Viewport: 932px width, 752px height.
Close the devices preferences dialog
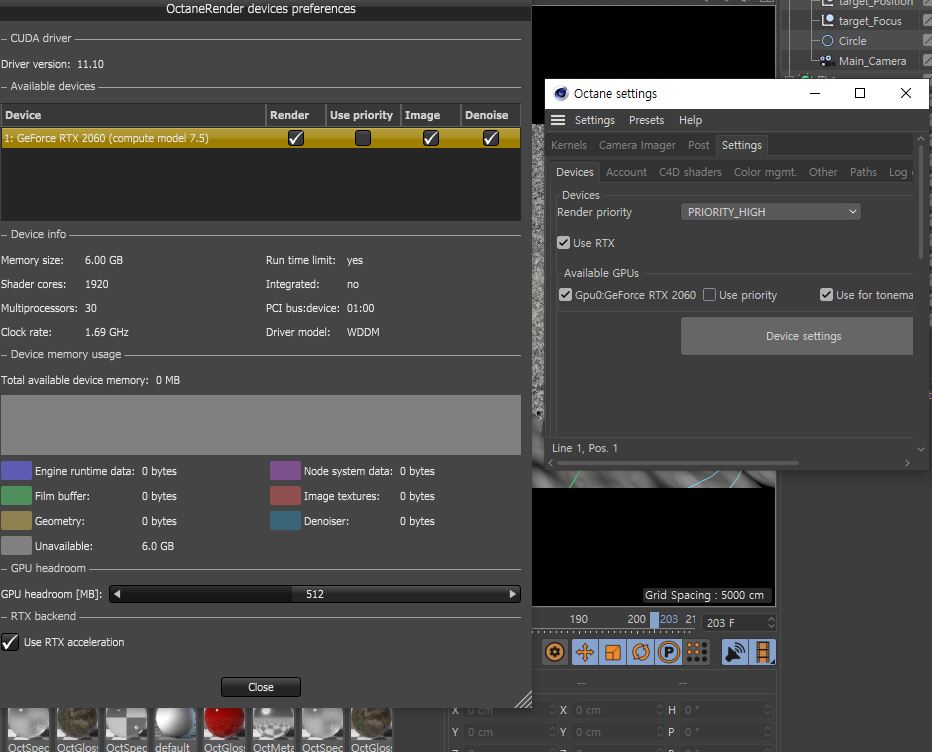(261, 687)
